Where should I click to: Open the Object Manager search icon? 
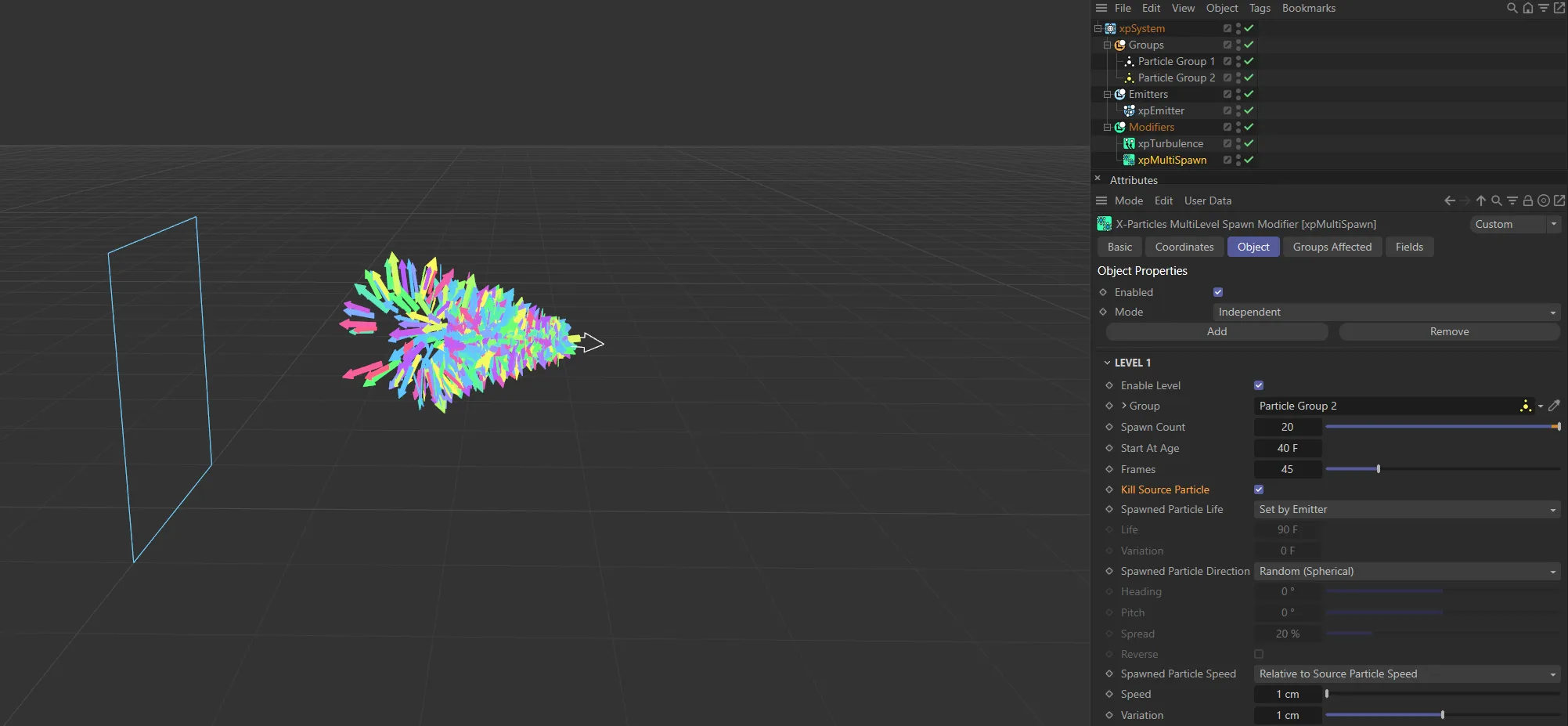tap(1511, 8)
